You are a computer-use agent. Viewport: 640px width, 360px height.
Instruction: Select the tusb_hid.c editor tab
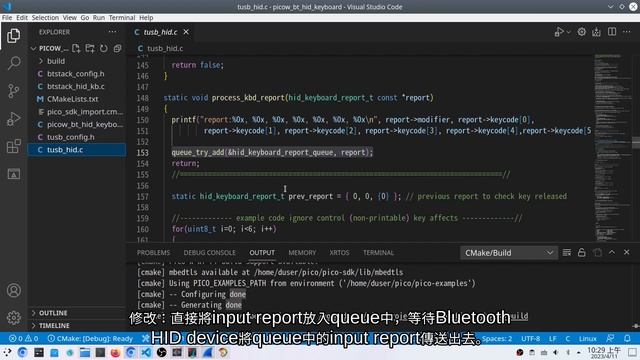pos(160,32)
